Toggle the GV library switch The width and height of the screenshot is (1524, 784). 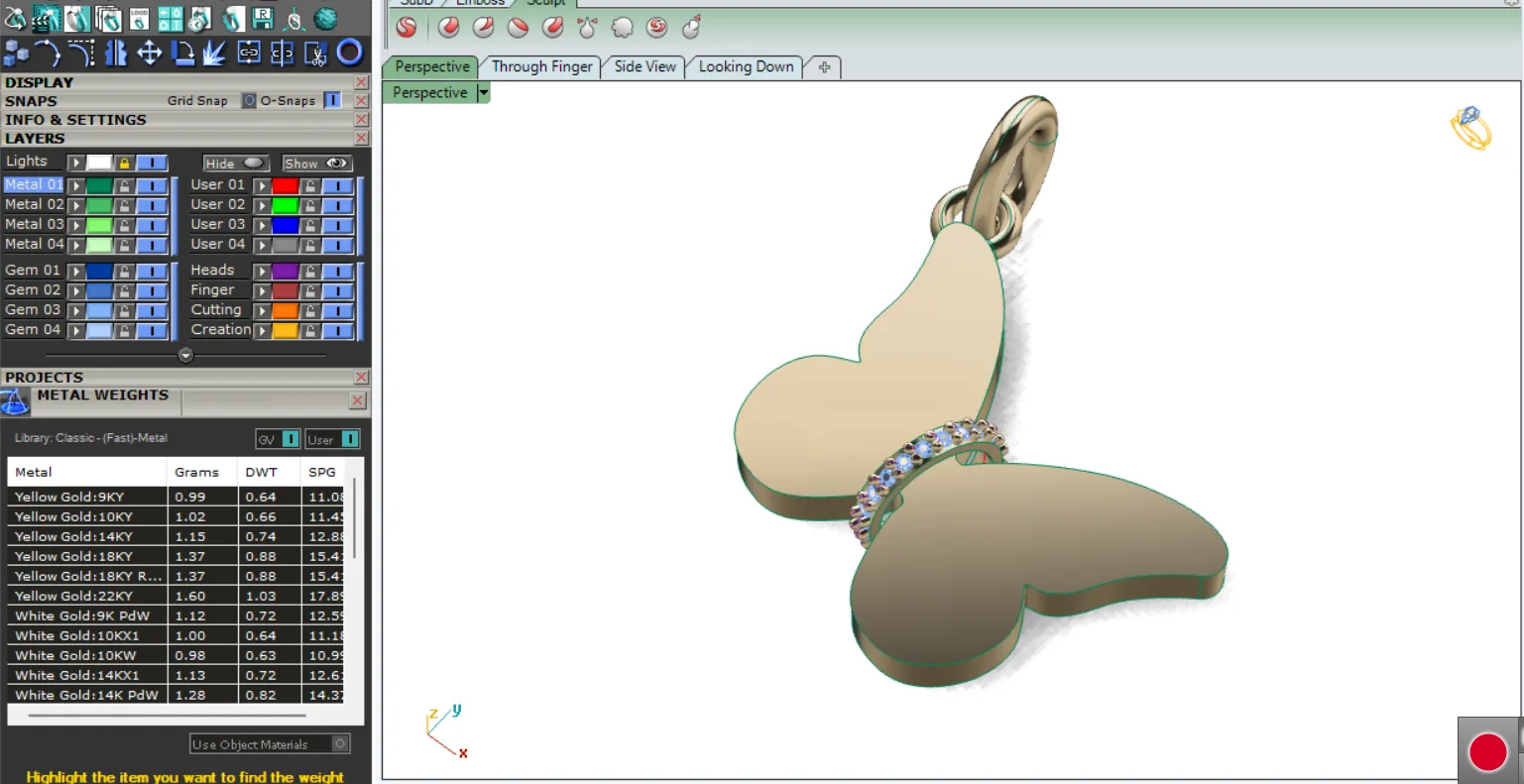pos(291,439)
